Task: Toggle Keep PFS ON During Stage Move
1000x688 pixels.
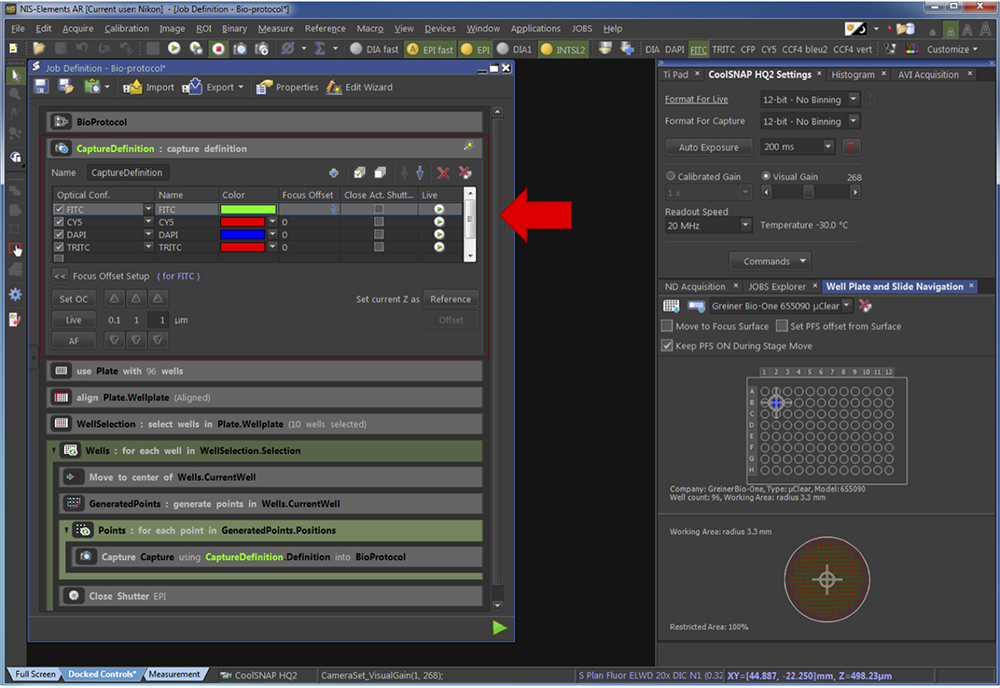Action: click(x=667, y=346)
